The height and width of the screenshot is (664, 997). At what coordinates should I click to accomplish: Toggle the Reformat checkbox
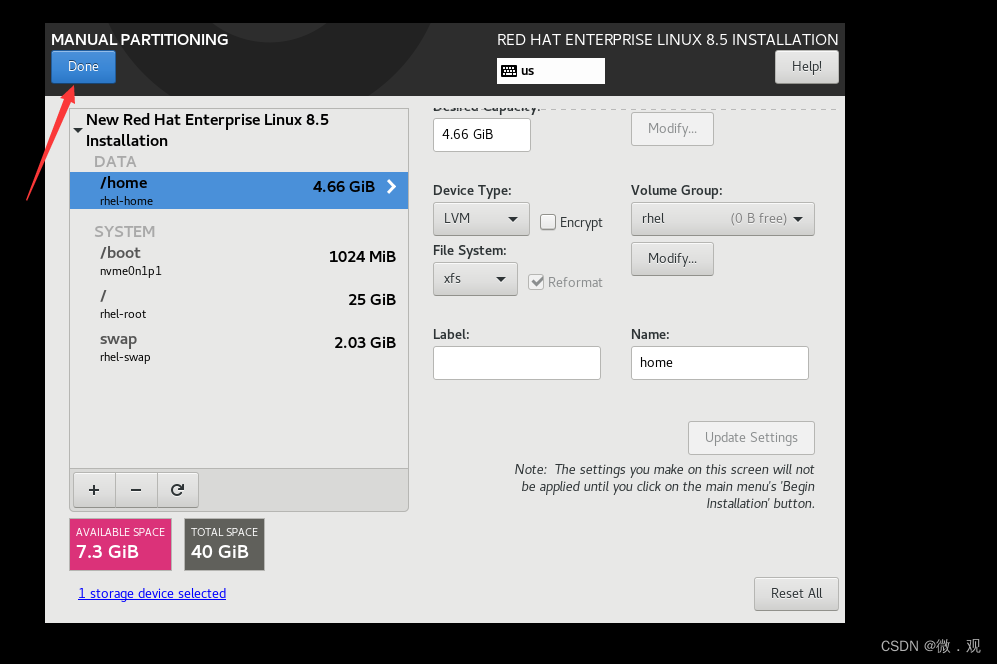[536, 282]
